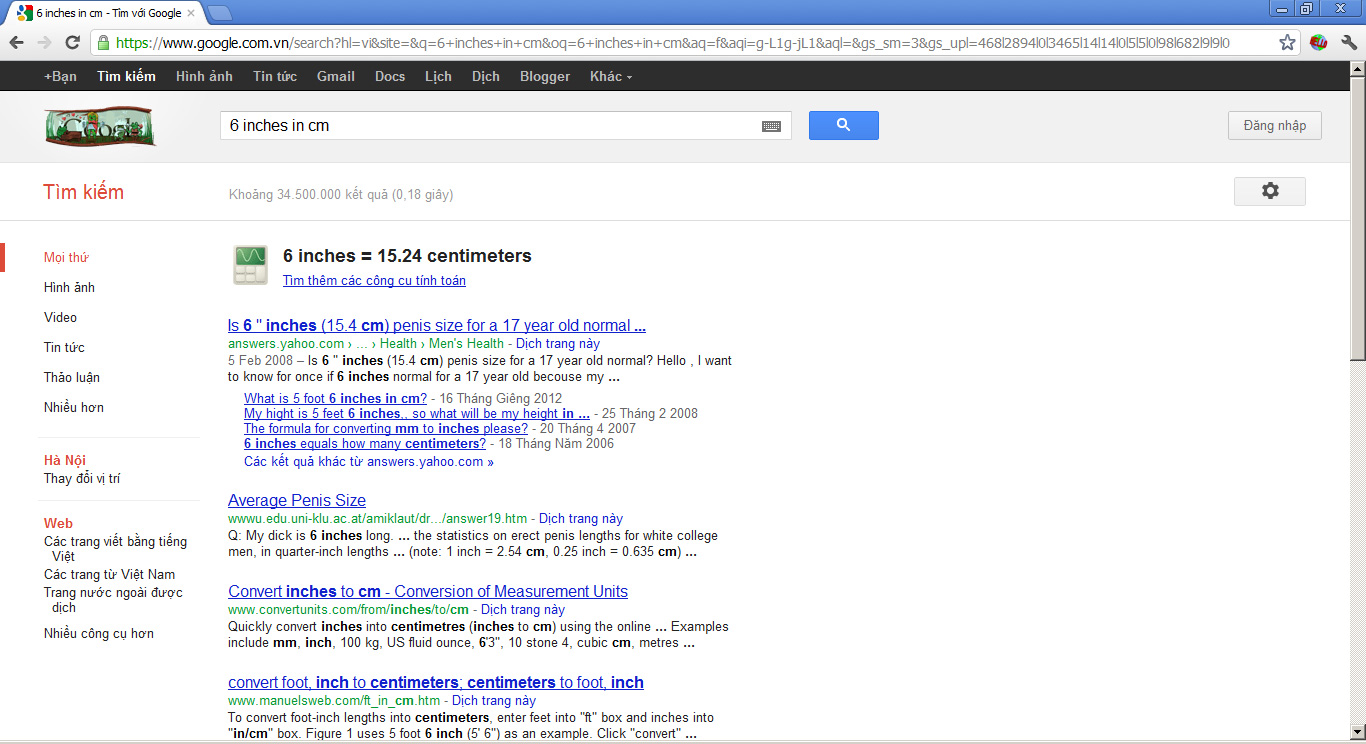Image resolution: width=1366 pixels, height=744 pixels.
Task: Open Dịch from the top bar
Action: [x=486, y=76]
